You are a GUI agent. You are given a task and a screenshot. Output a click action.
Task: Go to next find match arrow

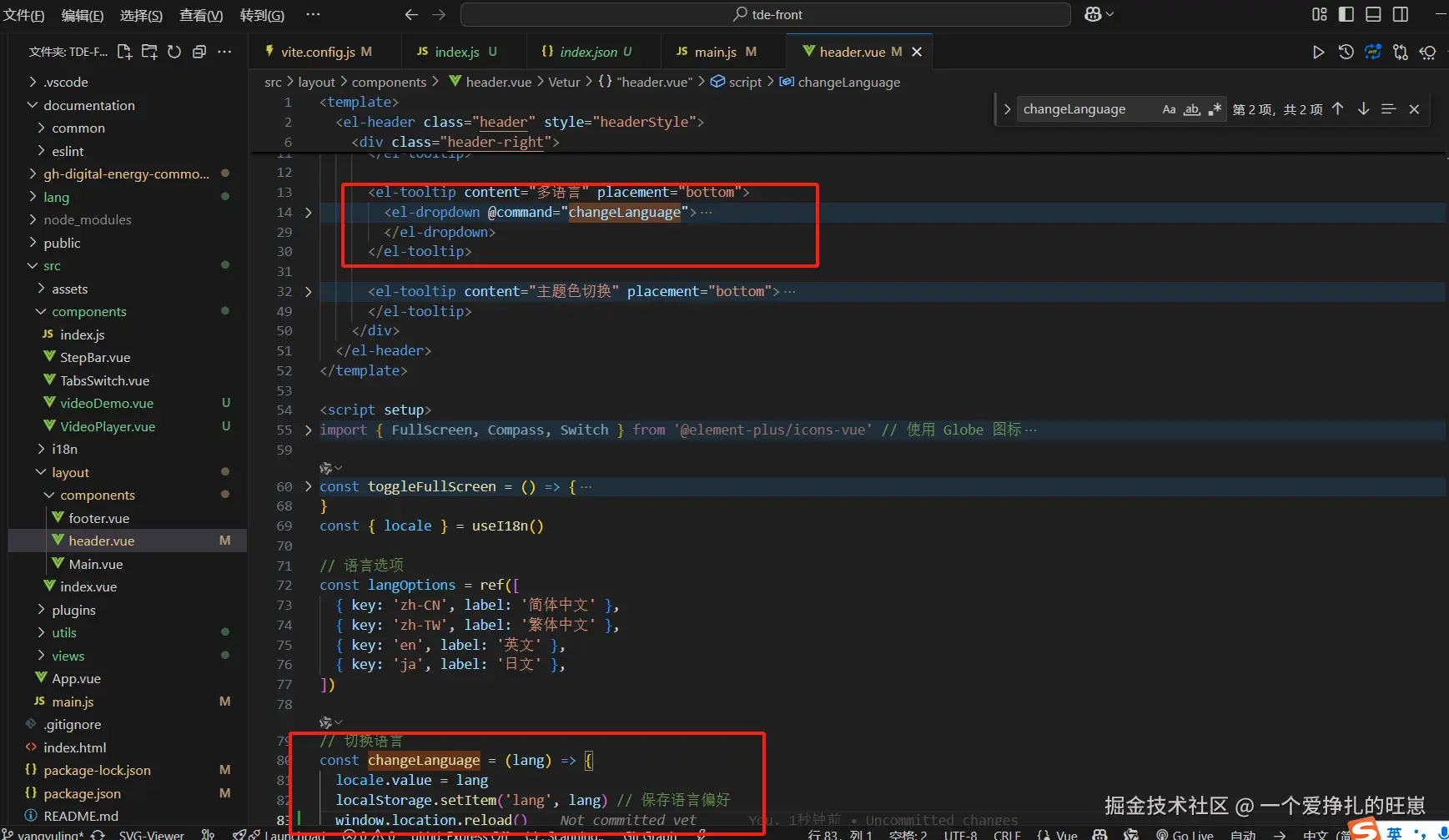coord(1363,109)
